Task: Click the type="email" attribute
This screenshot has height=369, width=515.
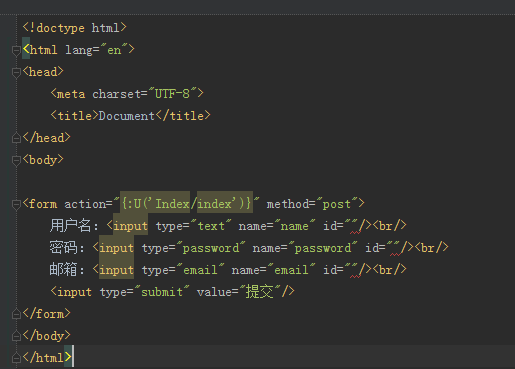Action: pos(183,270)
